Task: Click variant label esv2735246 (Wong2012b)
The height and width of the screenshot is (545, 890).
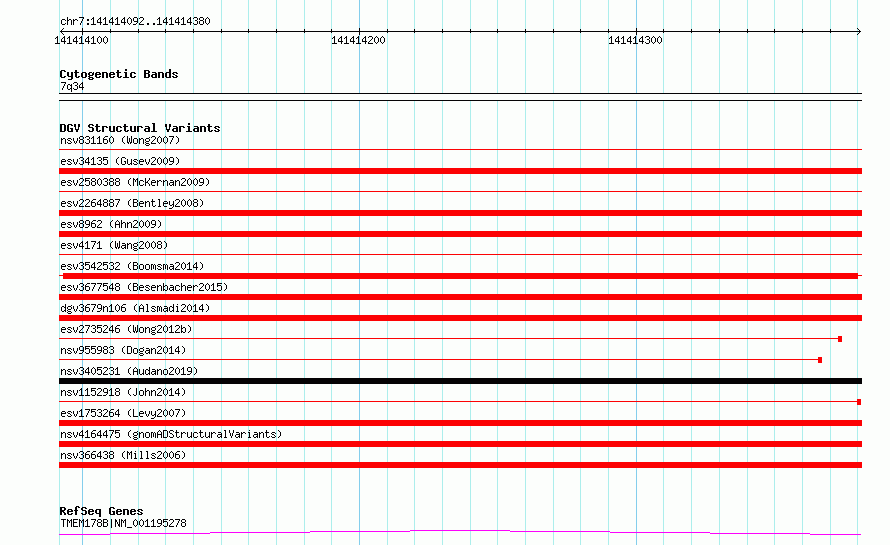Action: (x=126, y=329)
